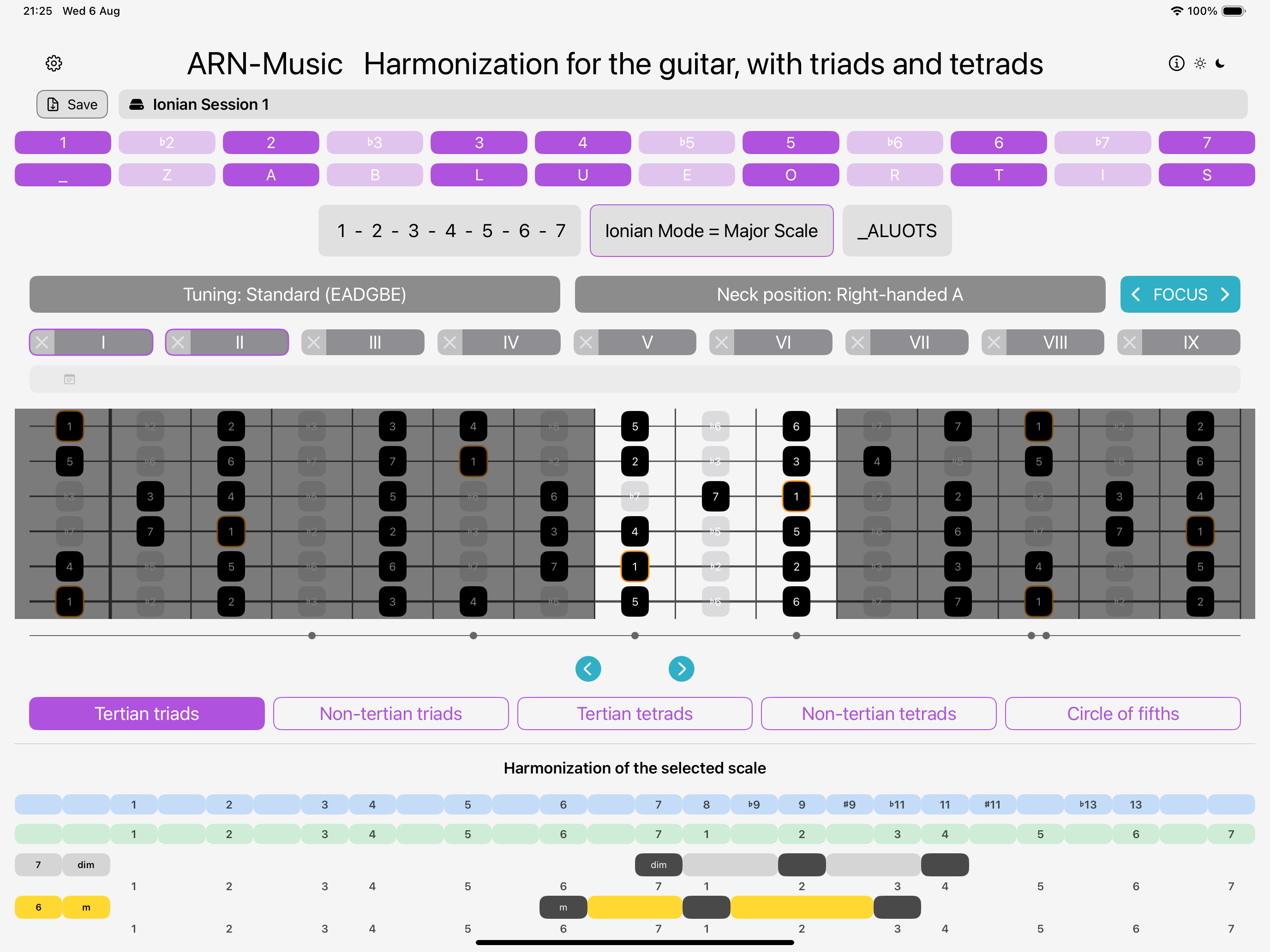
Task: Select position VIII tab
Action: (1054, 343)
